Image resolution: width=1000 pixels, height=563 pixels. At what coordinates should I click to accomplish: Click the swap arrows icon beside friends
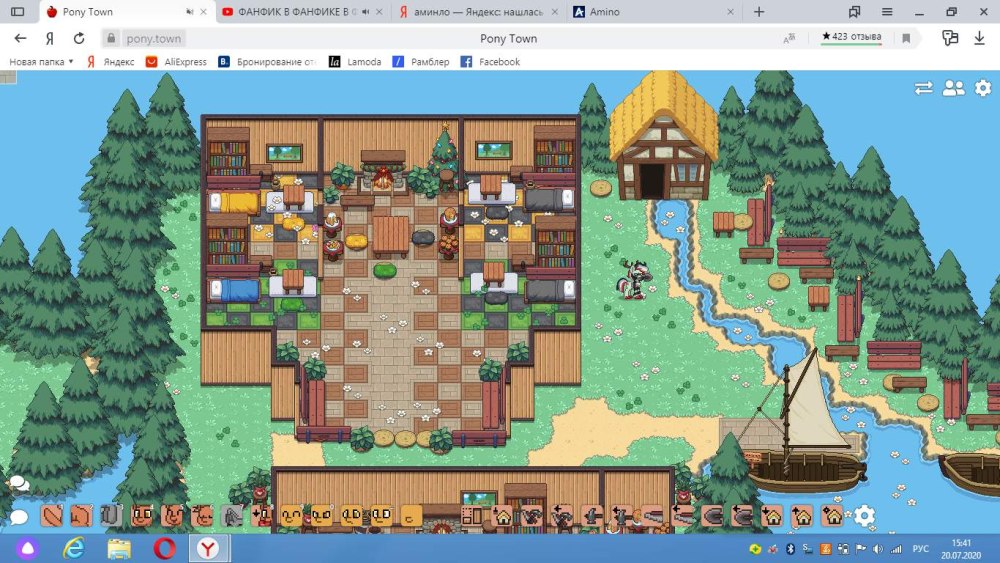(x=923, y=88)
